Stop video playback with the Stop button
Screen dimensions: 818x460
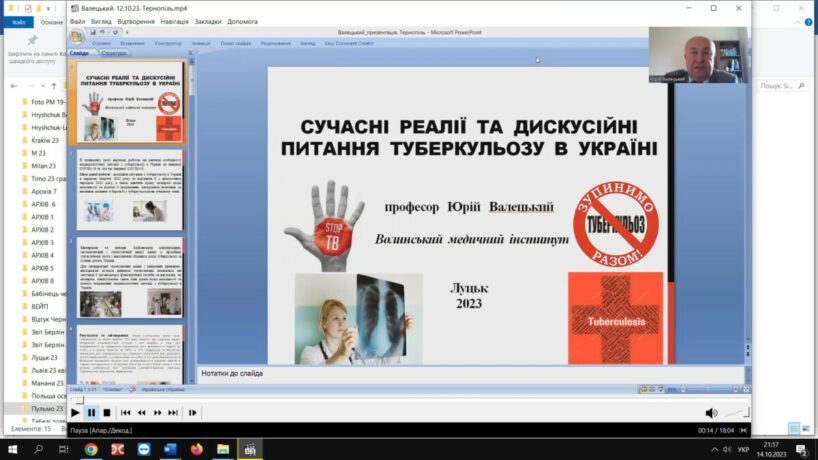(x=107, y=412)
